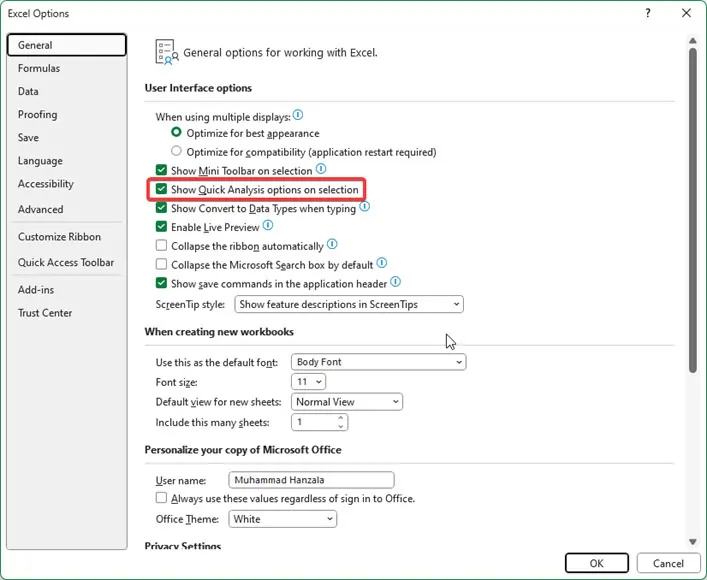This screenshot has height=580, width=707.
Task: Uncheck Show save commands in application header
Action: (x=161, y=283)
